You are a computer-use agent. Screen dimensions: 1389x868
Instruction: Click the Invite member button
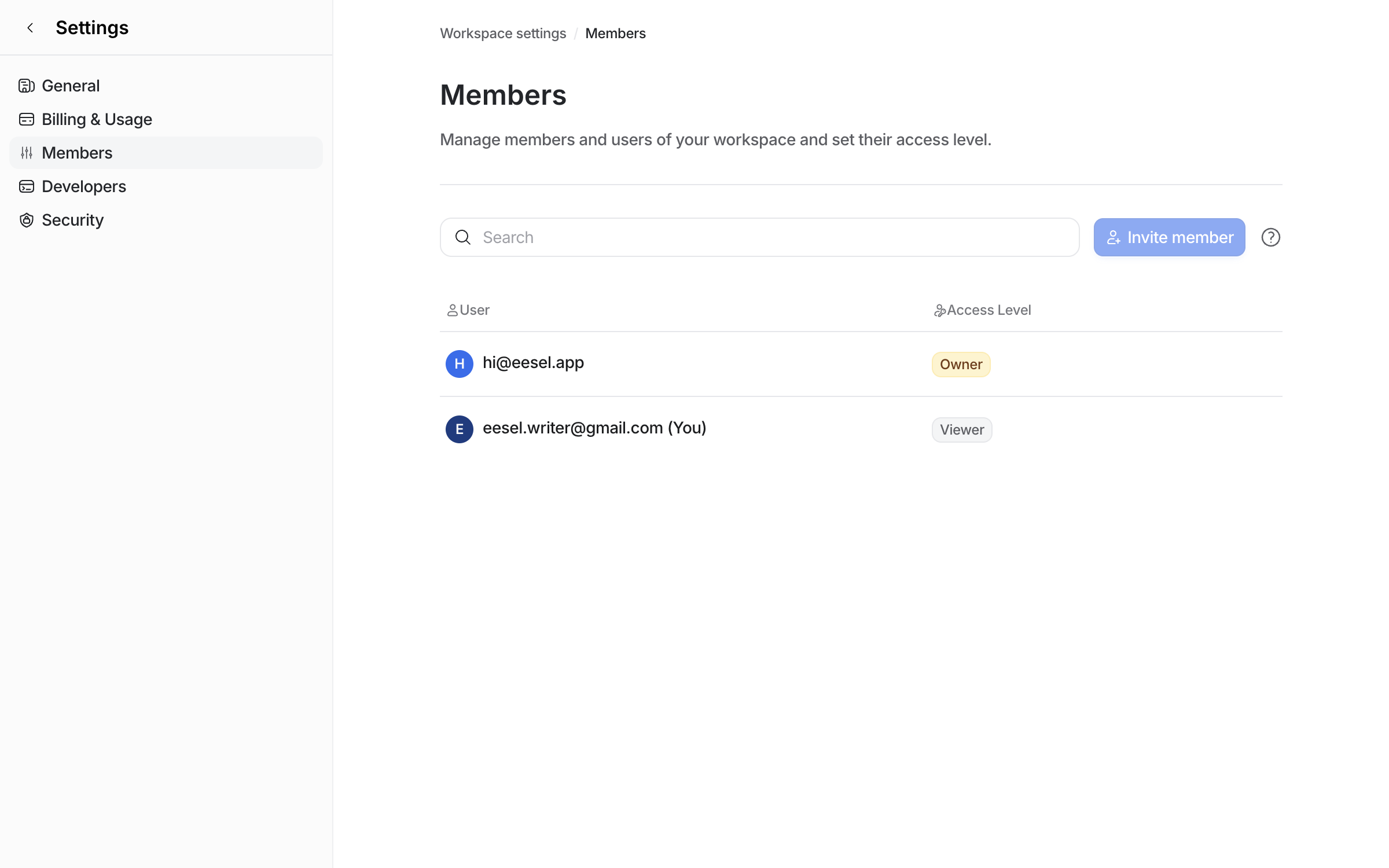(x=1169, y=237)
